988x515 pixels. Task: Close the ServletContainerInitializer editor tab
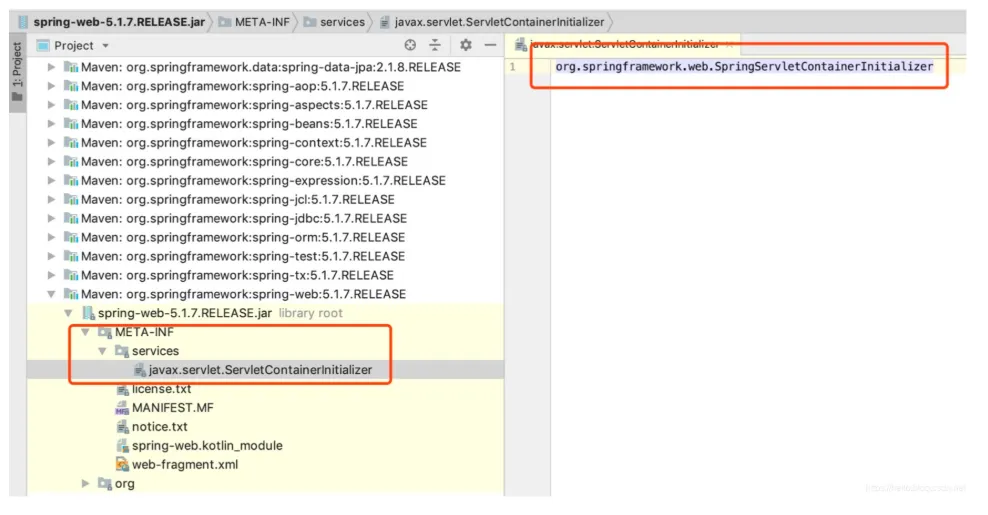[729, 44]
